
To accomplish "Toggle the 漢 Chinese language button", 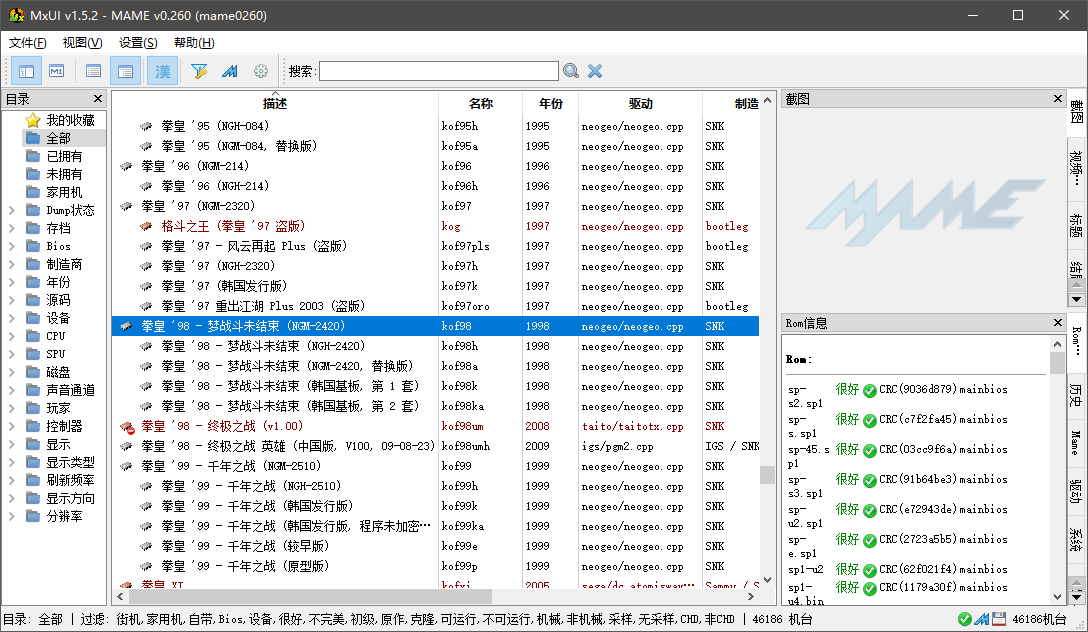I will tap(162, 71).
